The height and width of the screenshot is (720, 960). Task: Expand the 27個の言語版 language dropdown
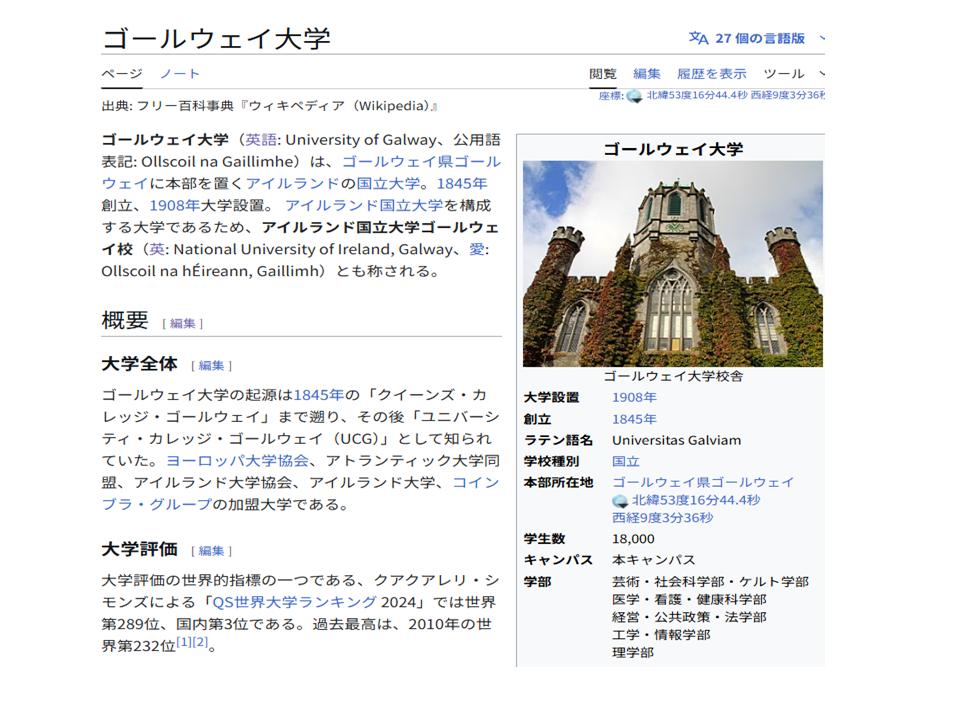pos(760,38)
